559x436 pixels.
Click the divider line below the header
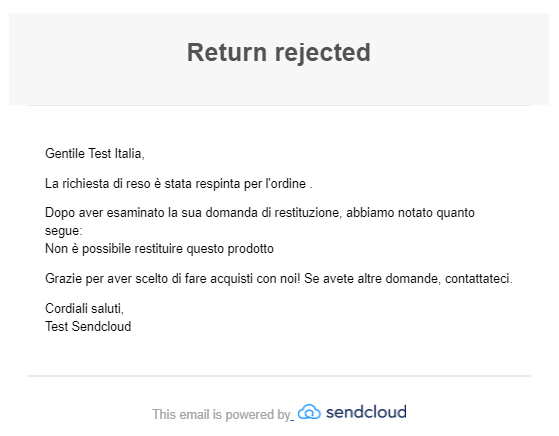click(279, 106)
